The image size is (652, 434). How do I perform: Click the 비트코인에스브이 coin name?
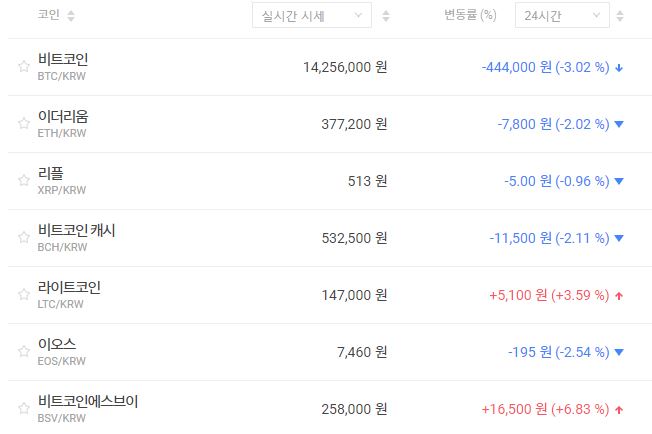[x=87, y=402]
